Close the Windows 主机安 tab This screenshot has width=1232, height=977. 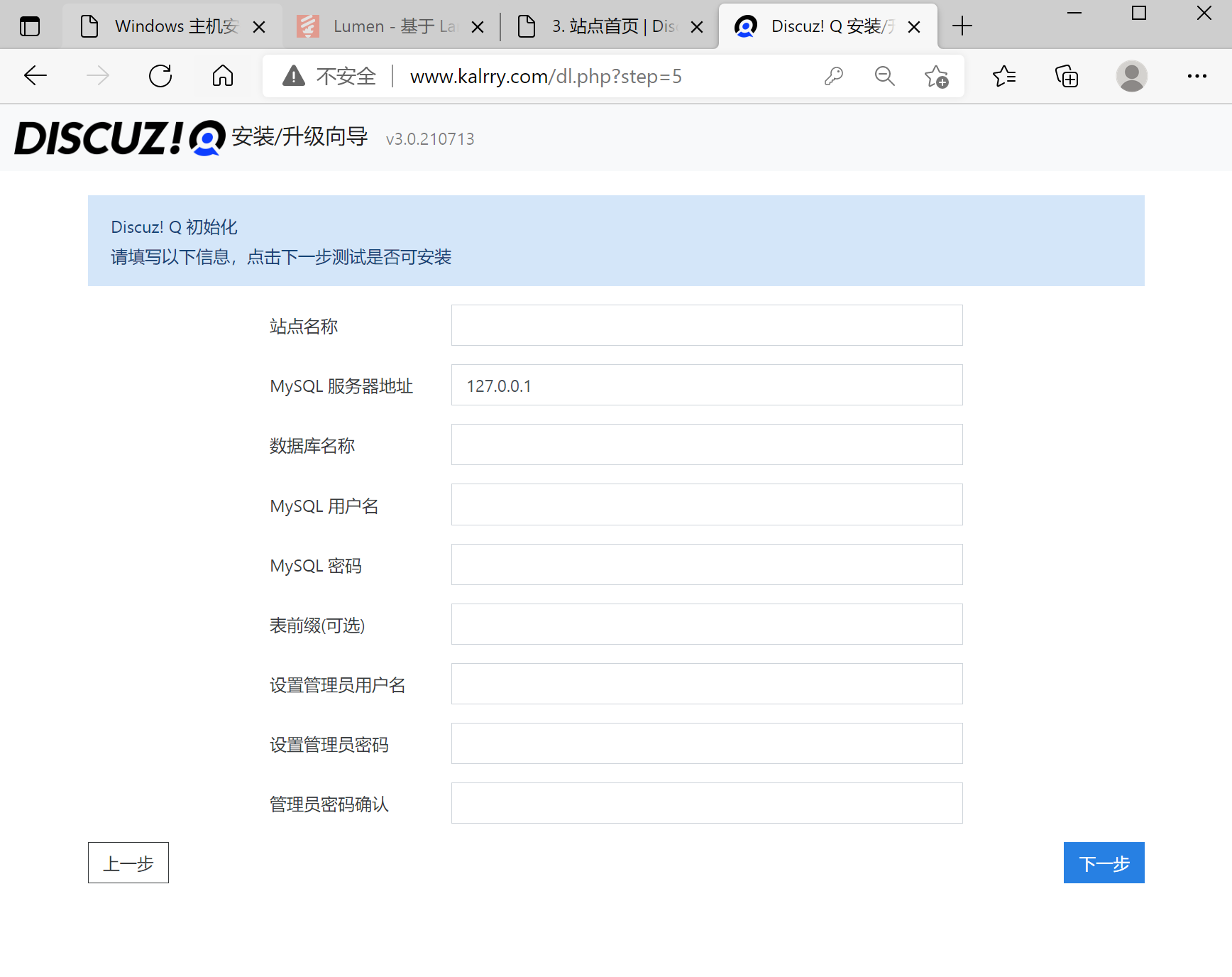[x=258, y=26]
